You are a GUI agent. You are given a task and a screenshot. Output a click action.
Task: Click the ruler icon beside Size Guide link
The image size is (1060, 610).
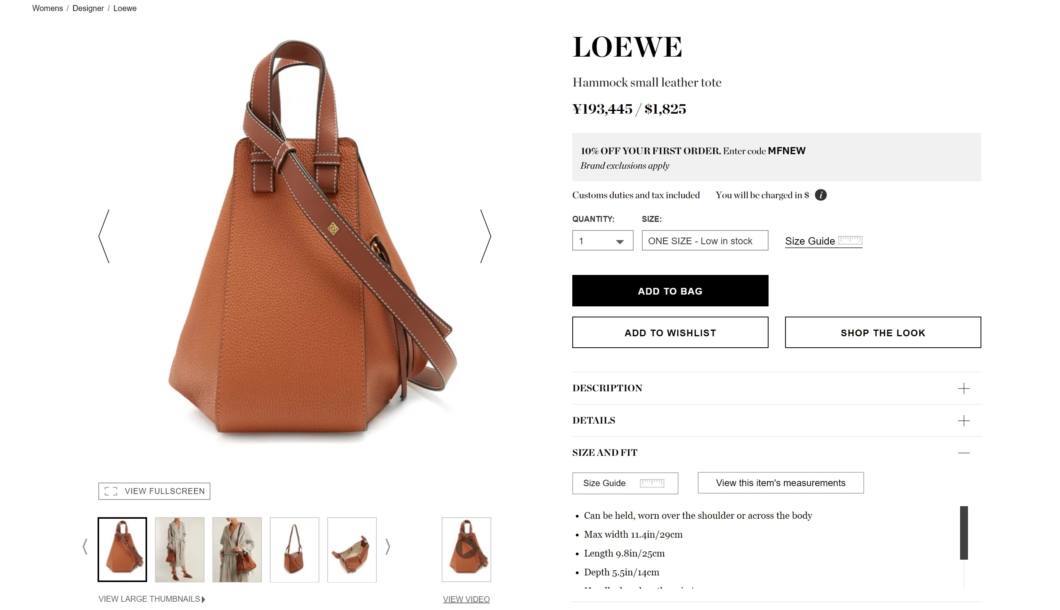click(x=850, y=240)
